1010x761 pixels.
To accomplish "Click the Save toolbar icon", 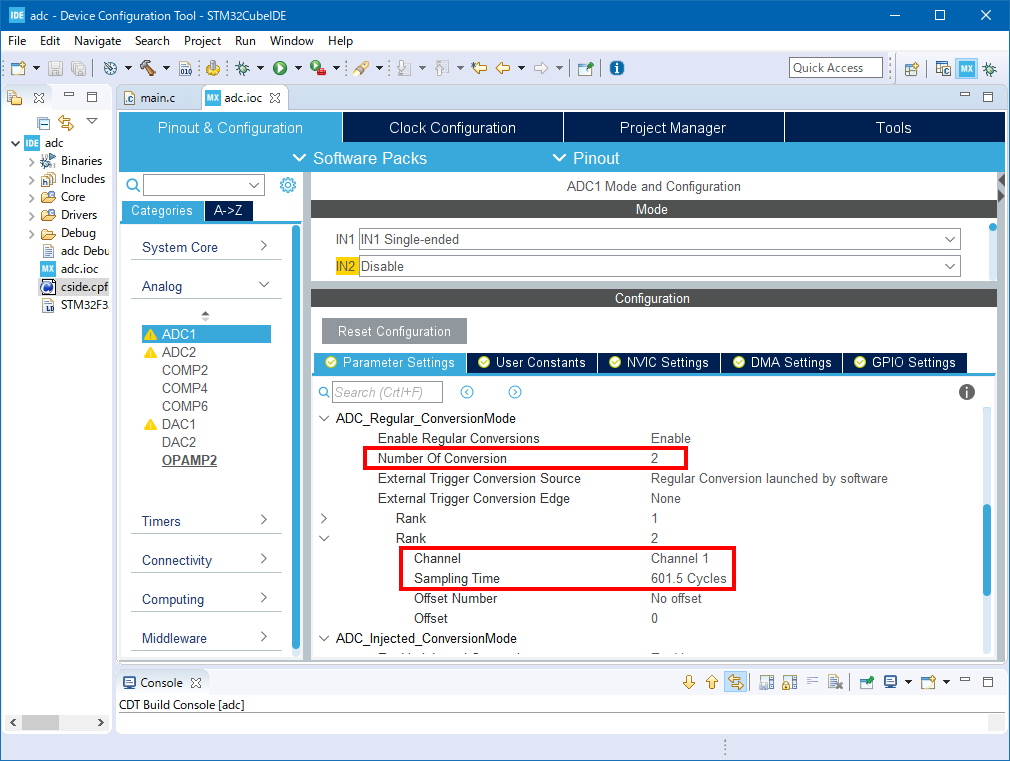I will 55,68.
